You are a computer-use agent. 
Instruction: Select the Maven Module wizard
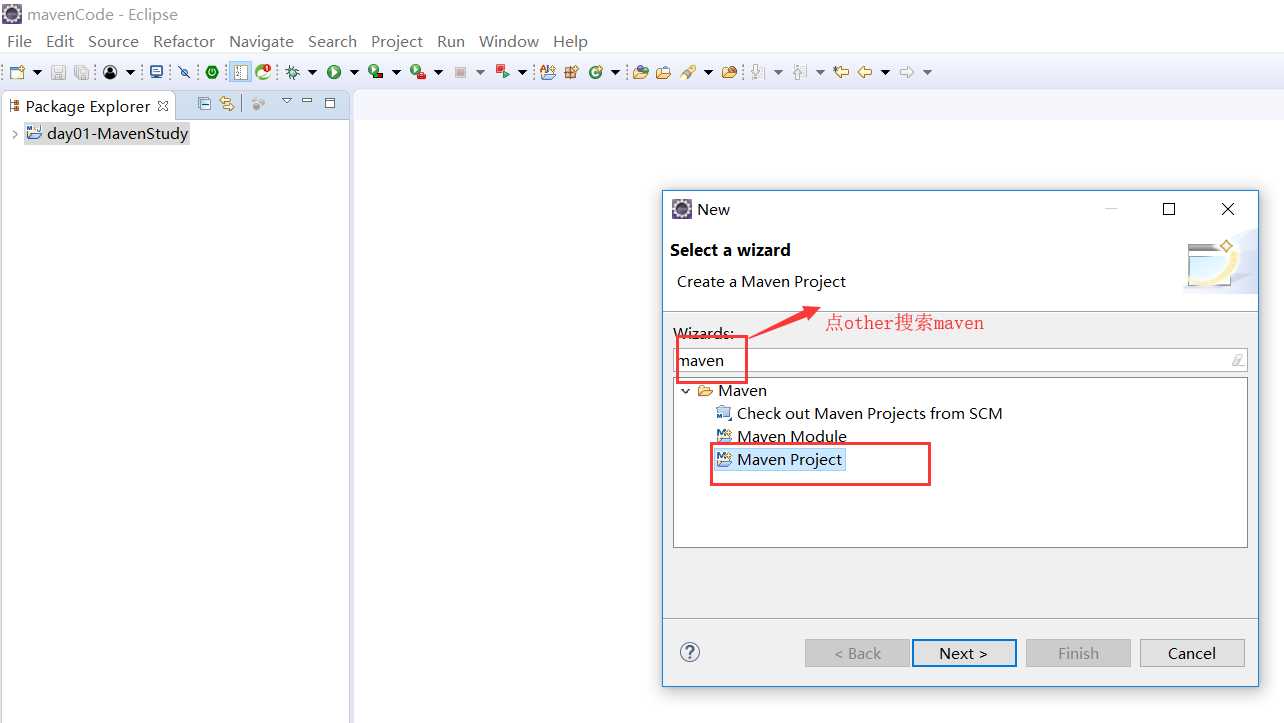pyautogui.click(x=781, y=436)
